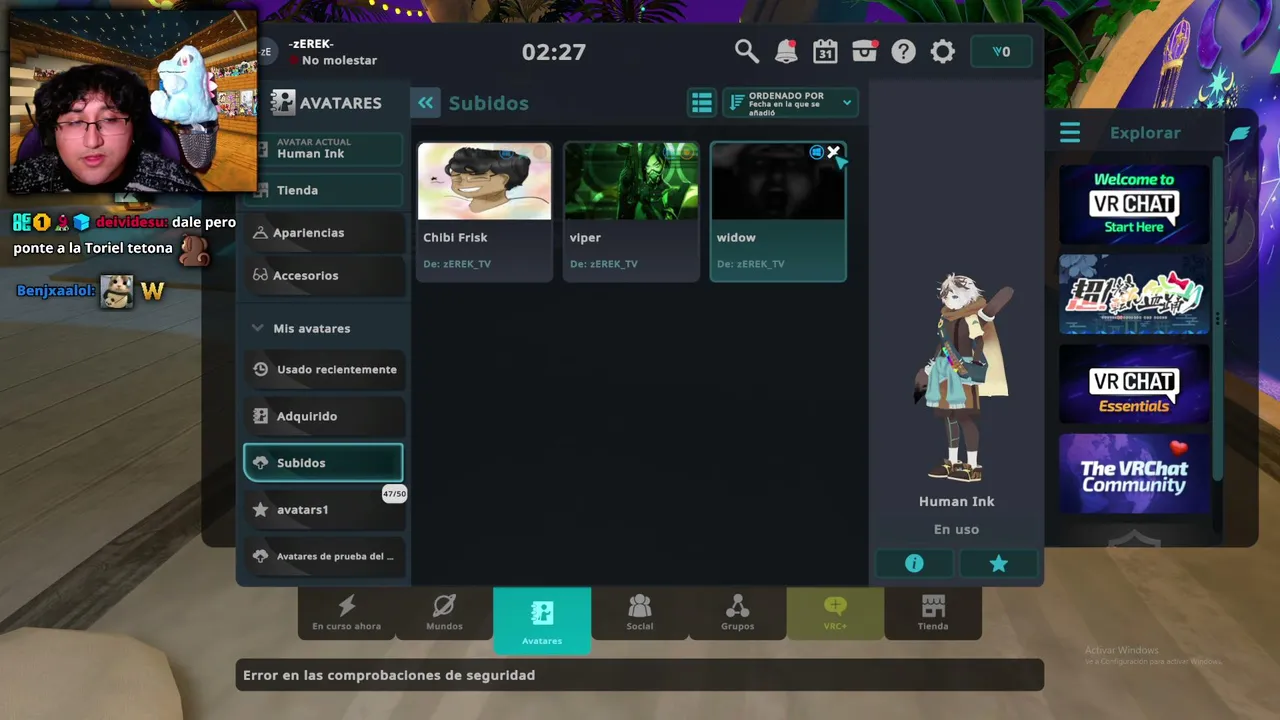Click the Explorar panel scrollbar
Screen dimensions: 1280x720
1217,318
